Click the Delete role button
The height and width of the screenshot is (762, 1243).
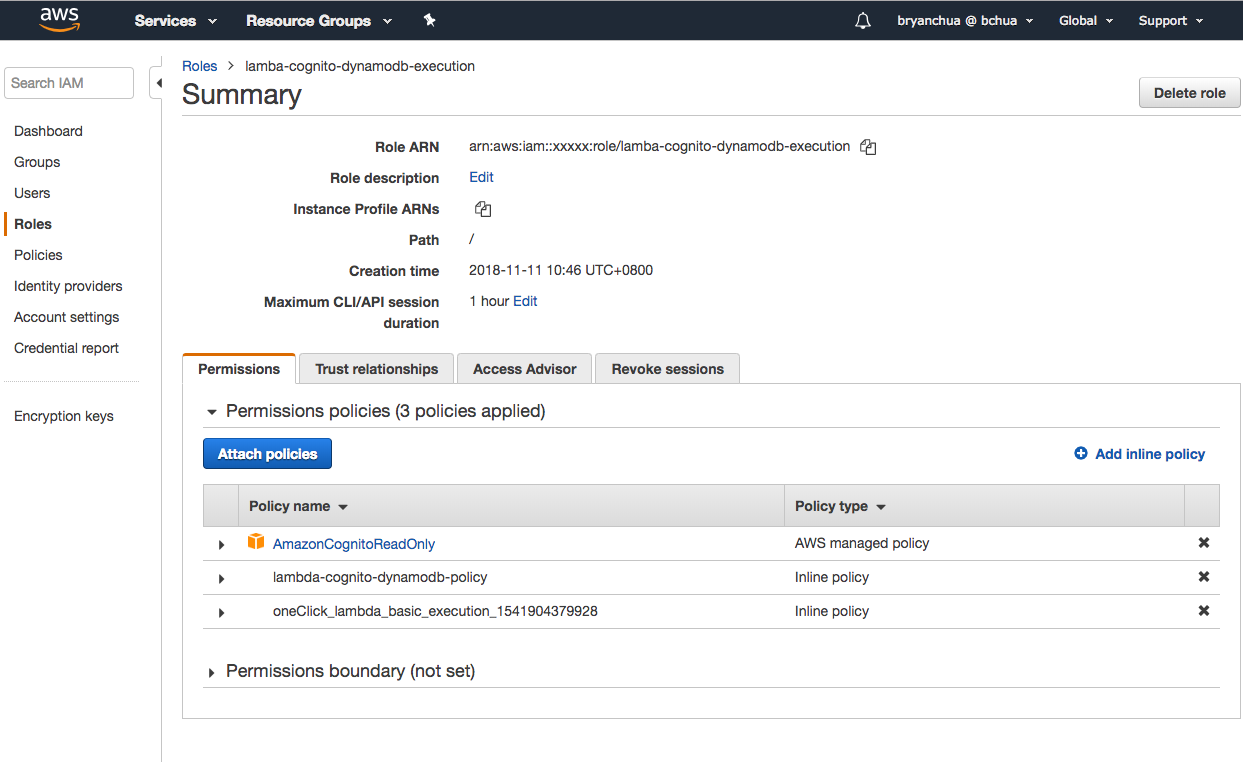click(x=1189, y=93)
